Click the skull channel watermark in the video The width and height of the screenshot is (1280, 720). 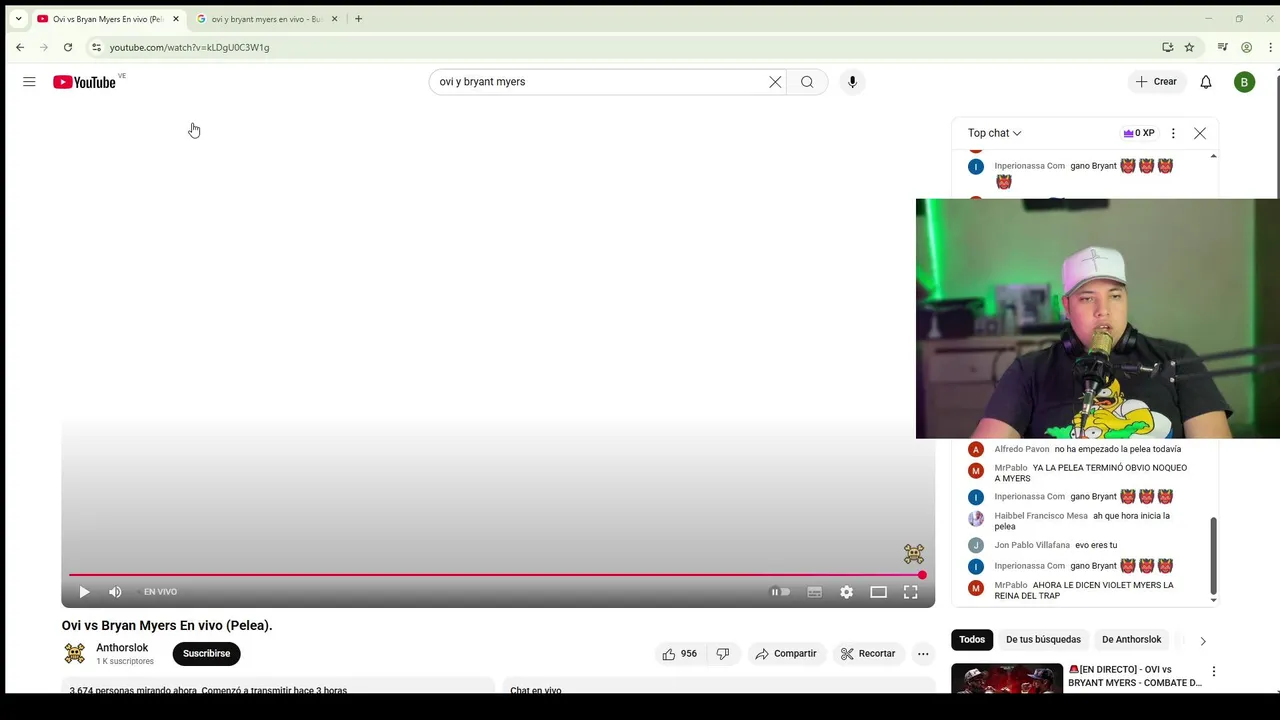point(914,554)
